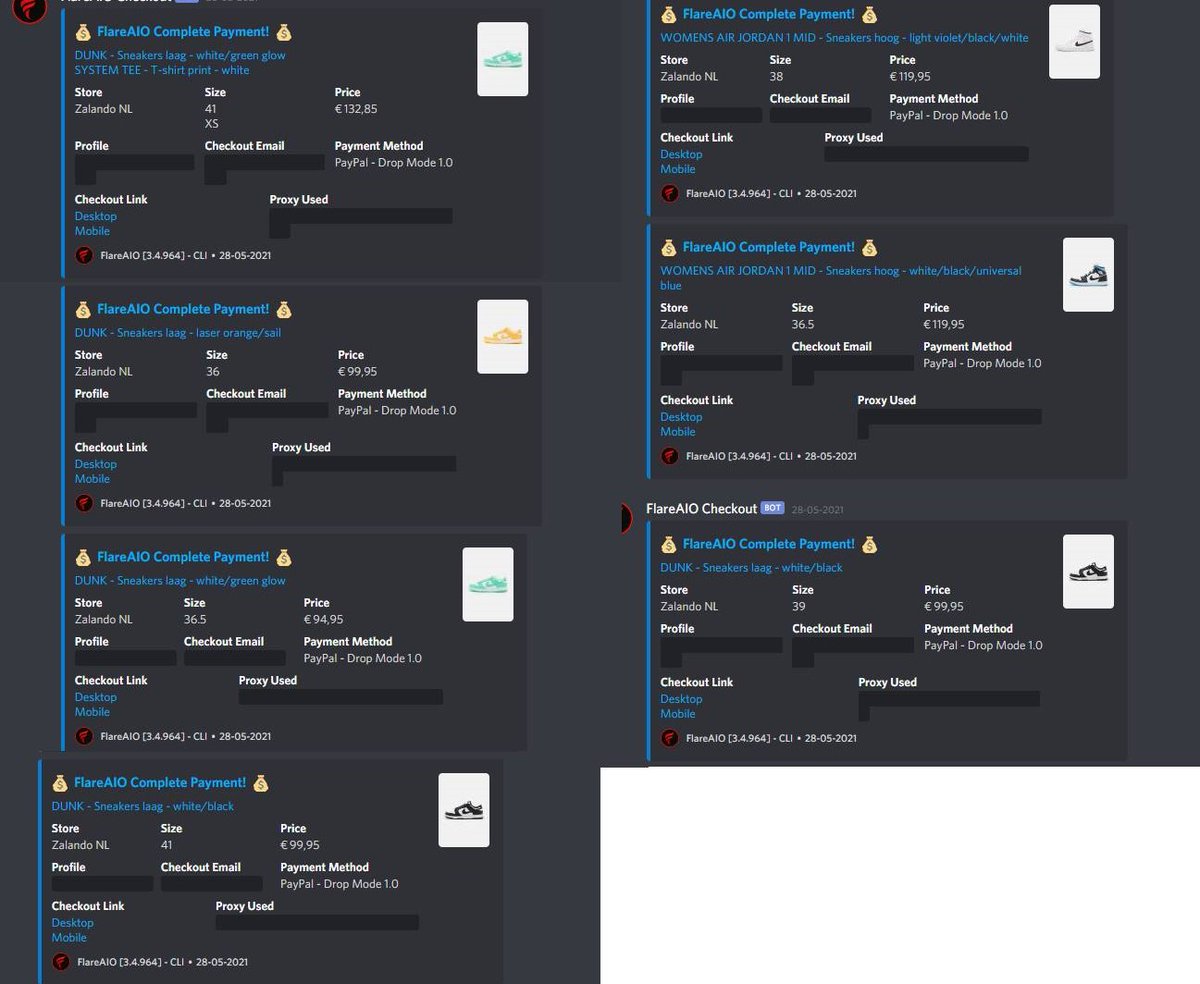Open Mobile link in white/black size 39 order
The width and height of the screenshot is (1200, 984).
(x=678, y=714)
